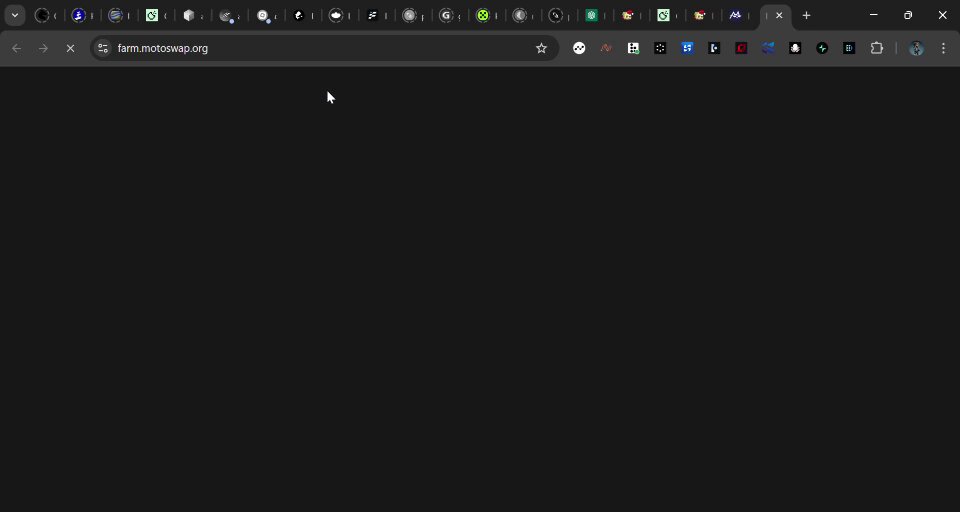Open the tab search dropdown arrow
This screenshot has height=512, width=960.
[15, 15]
